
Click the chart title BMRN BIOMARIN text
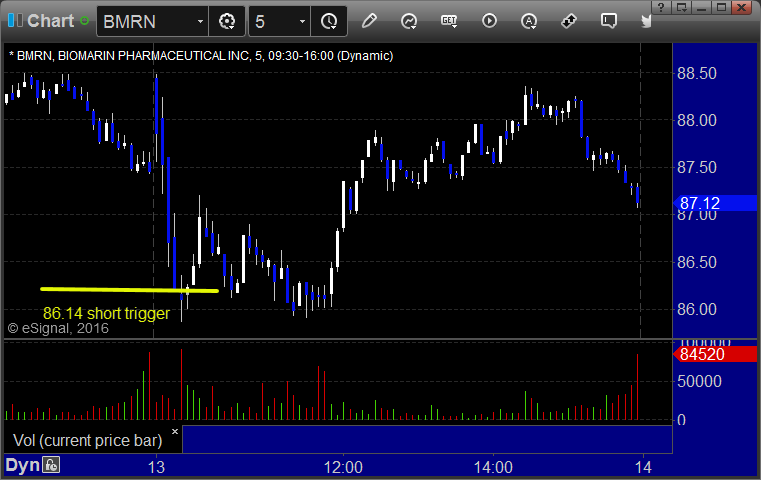pyautogui.click(x=201, y=56)
